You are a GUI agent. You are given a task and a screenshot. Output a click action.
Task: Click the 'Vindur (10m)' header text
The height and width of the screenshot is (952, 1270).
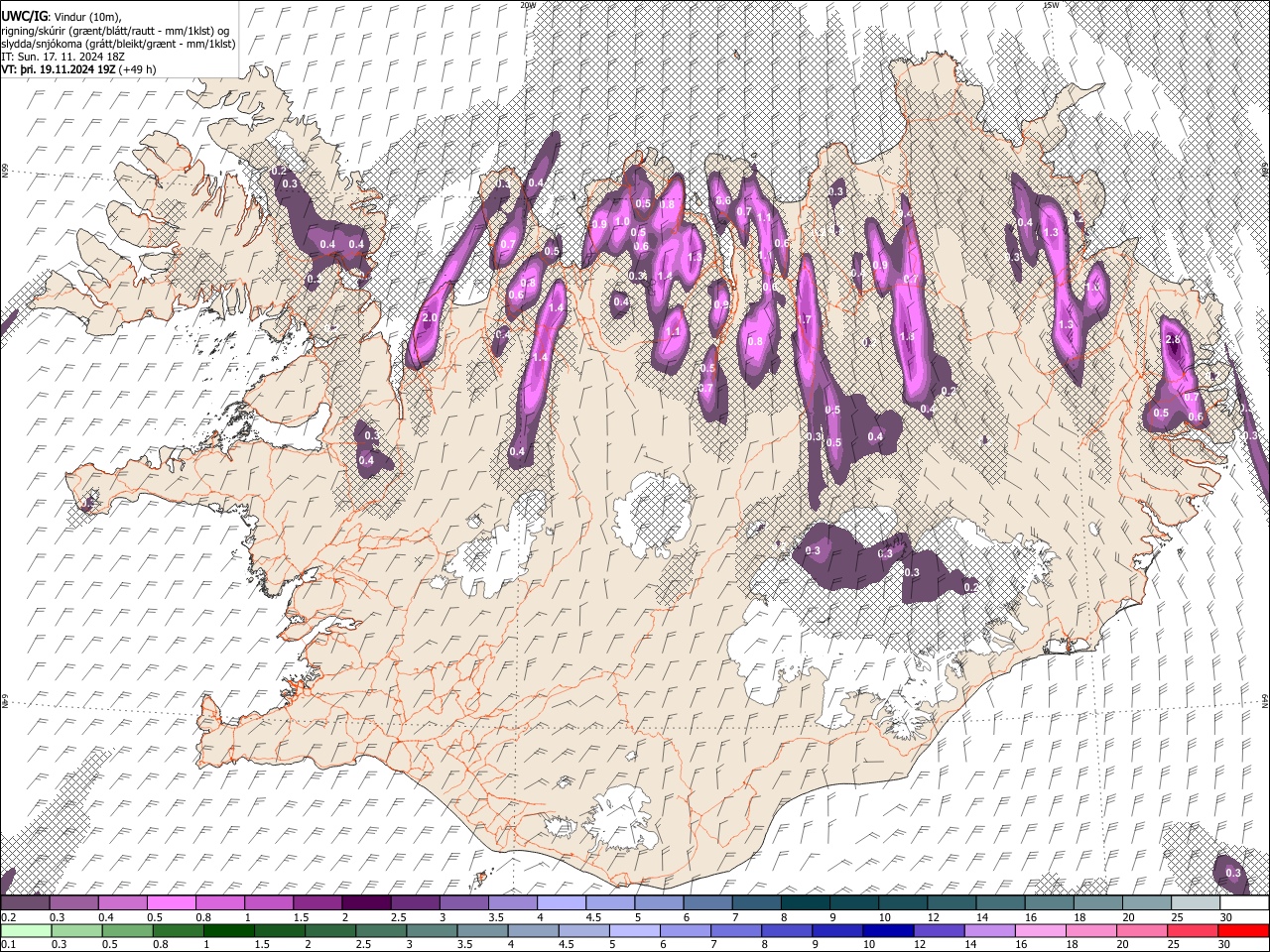[x=85, y=17]
